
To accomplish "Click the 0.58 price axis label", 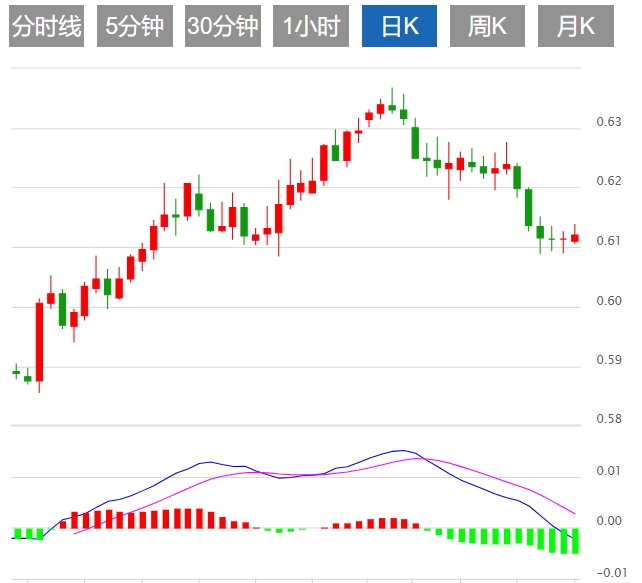I will [609, 418].
